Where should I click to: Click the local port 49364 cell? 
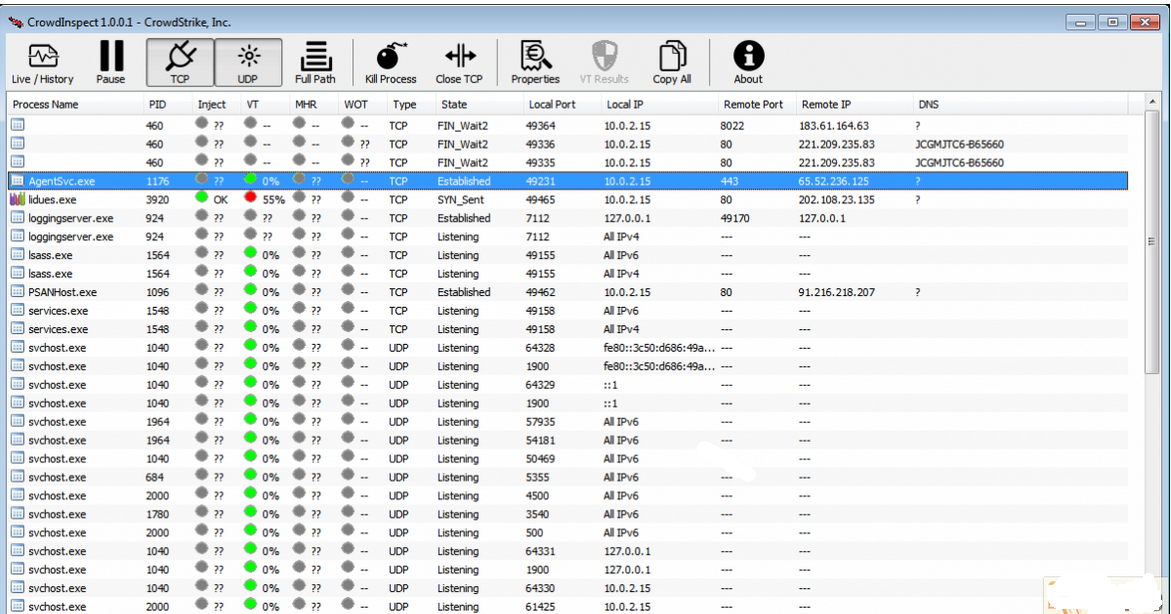[541, 125]
